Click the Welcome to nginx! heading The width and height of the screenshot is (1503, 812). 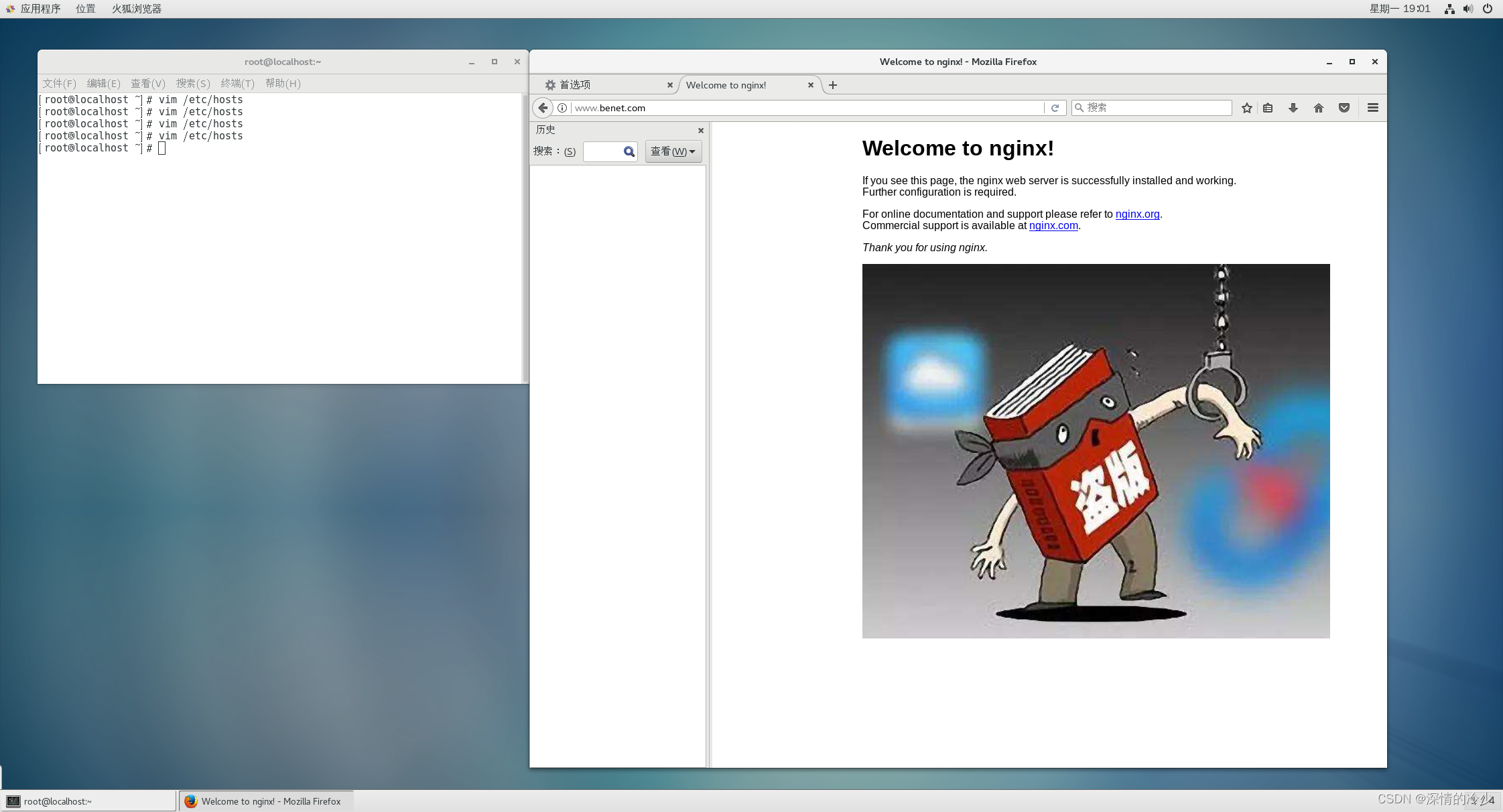958,148
